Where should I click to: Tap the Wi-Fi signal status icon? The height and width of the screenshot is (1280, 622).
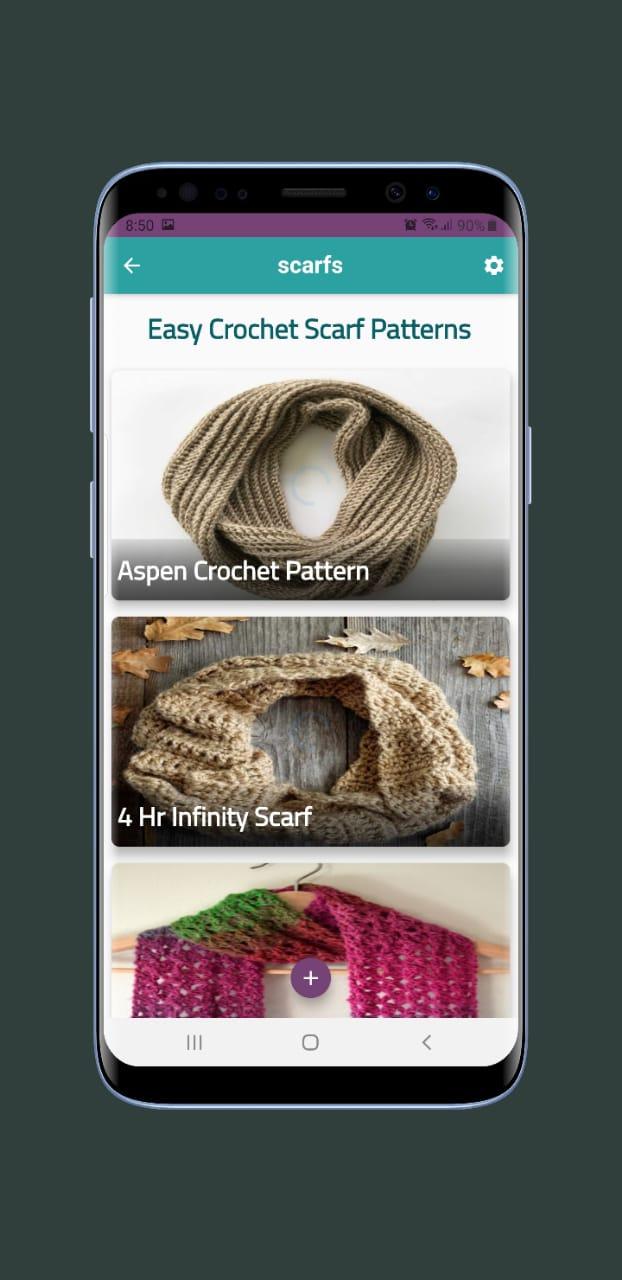click(429, 225)
